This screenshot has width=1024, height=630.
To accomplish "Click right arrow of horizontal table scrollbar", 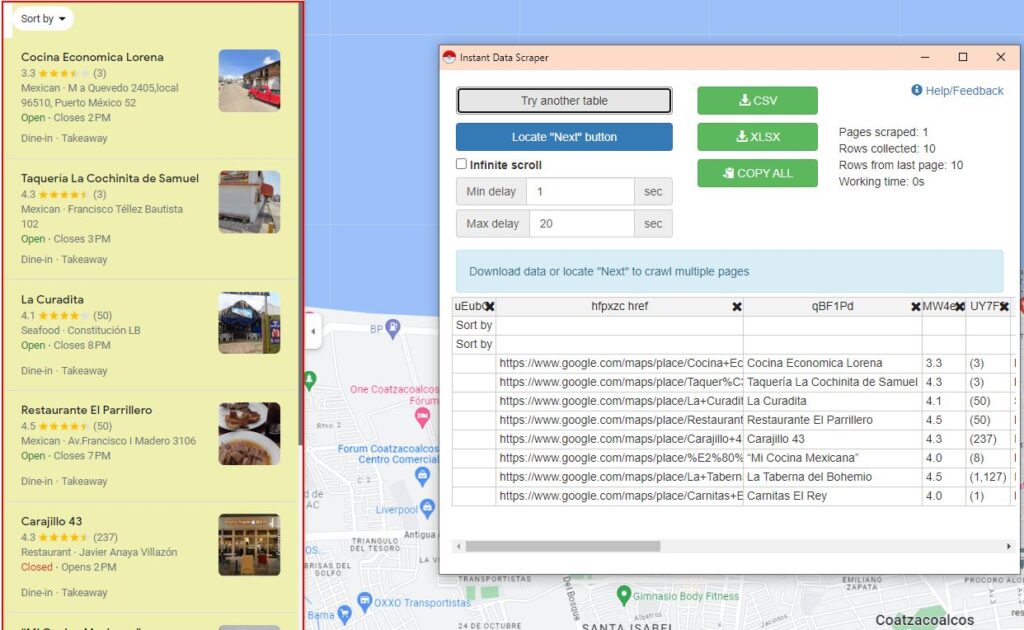I will click(x=1008, y=546).
